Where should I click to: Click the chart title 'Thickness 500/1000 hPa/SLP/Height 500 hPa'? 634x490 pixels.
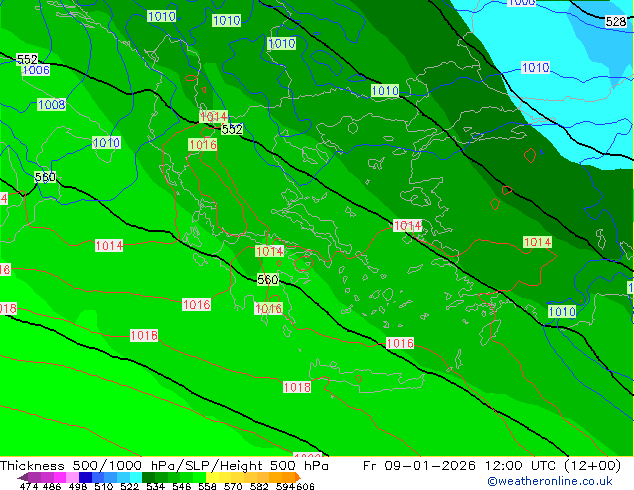164,466
